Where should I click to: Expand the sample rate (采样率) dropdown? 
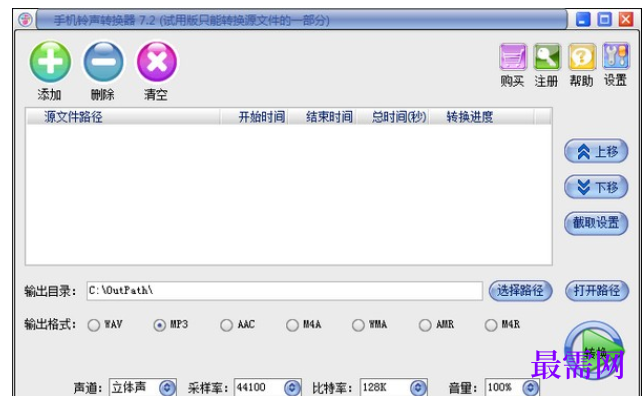[x=292, y=387]
